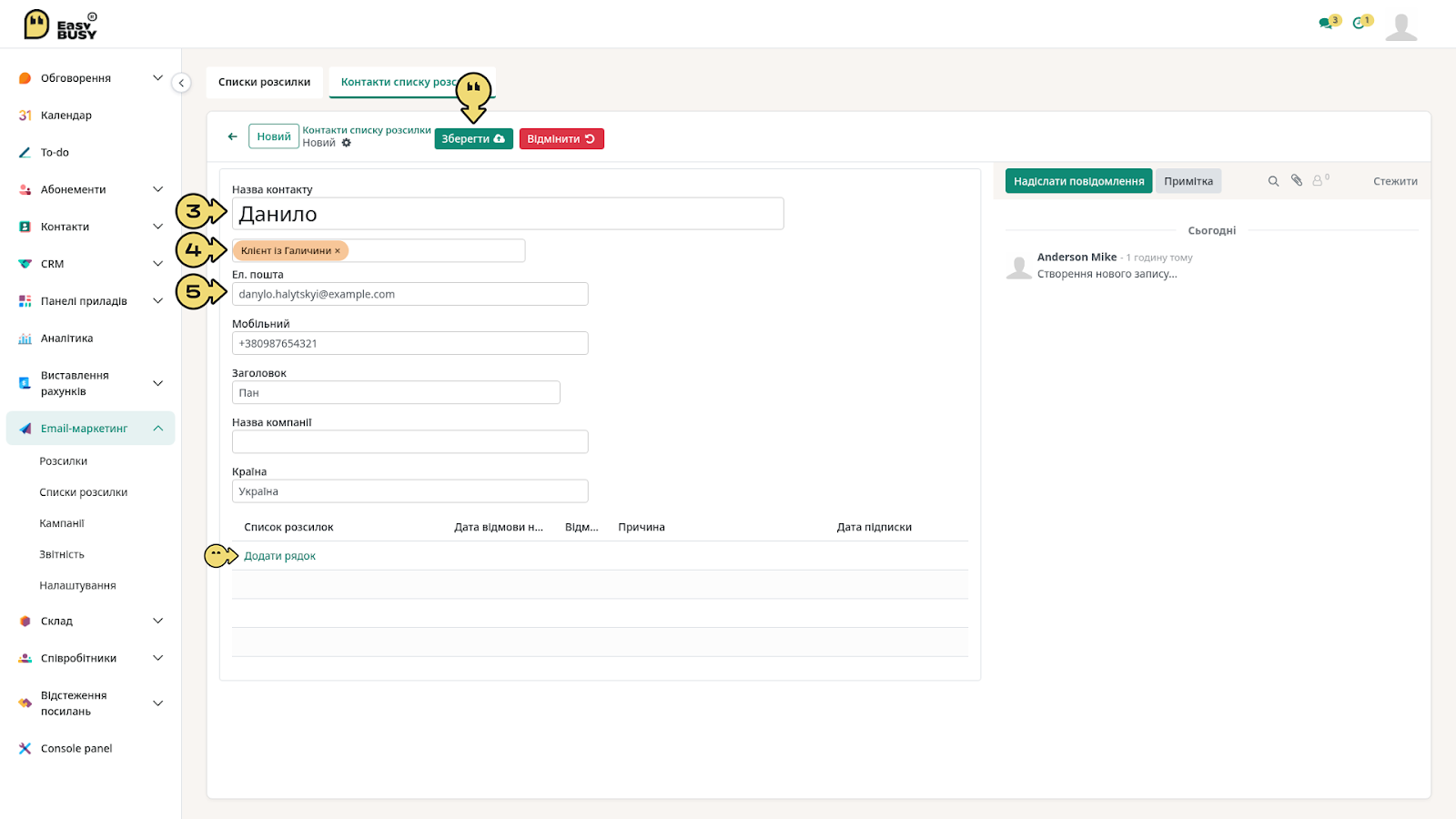Screen dimensions: 1456x819
Task: Click the To-do pencil icon
Action: [x=25, y=153]
